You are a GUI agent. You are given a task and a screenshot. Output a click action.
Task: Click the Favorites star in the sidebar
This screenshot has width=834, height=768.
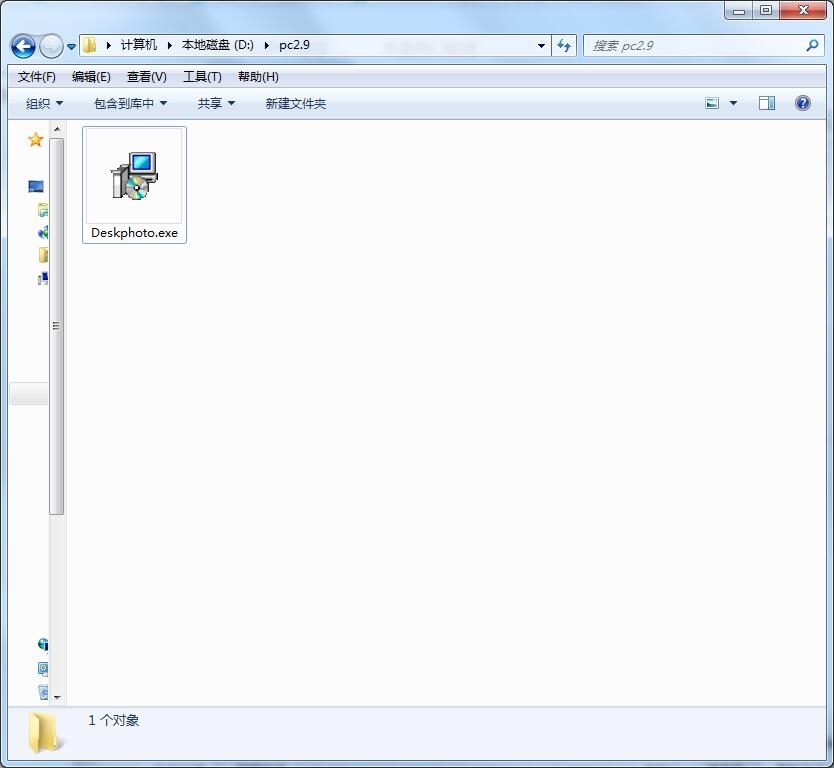click(x=36, y=139)
